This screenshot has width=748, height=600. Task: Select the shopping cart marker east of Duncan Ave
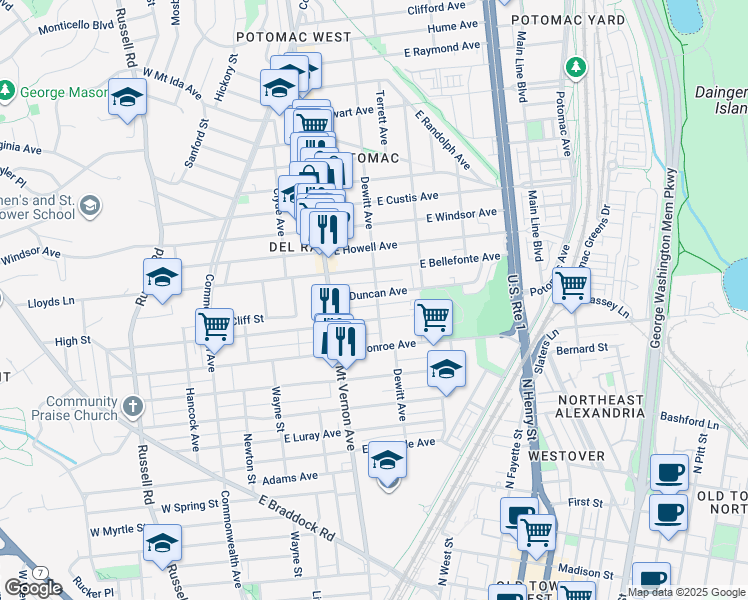click(433, 318)
